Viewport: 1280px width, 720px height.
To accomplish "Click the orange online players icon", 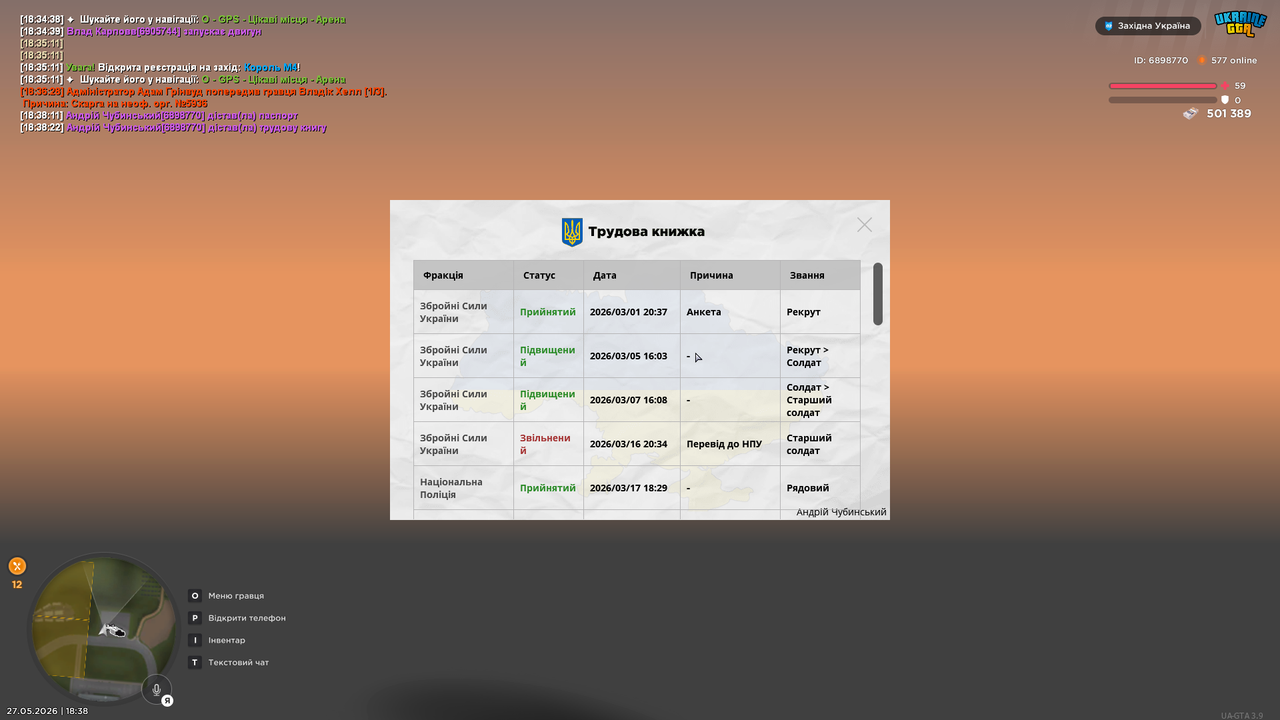I will point(1202,61).
